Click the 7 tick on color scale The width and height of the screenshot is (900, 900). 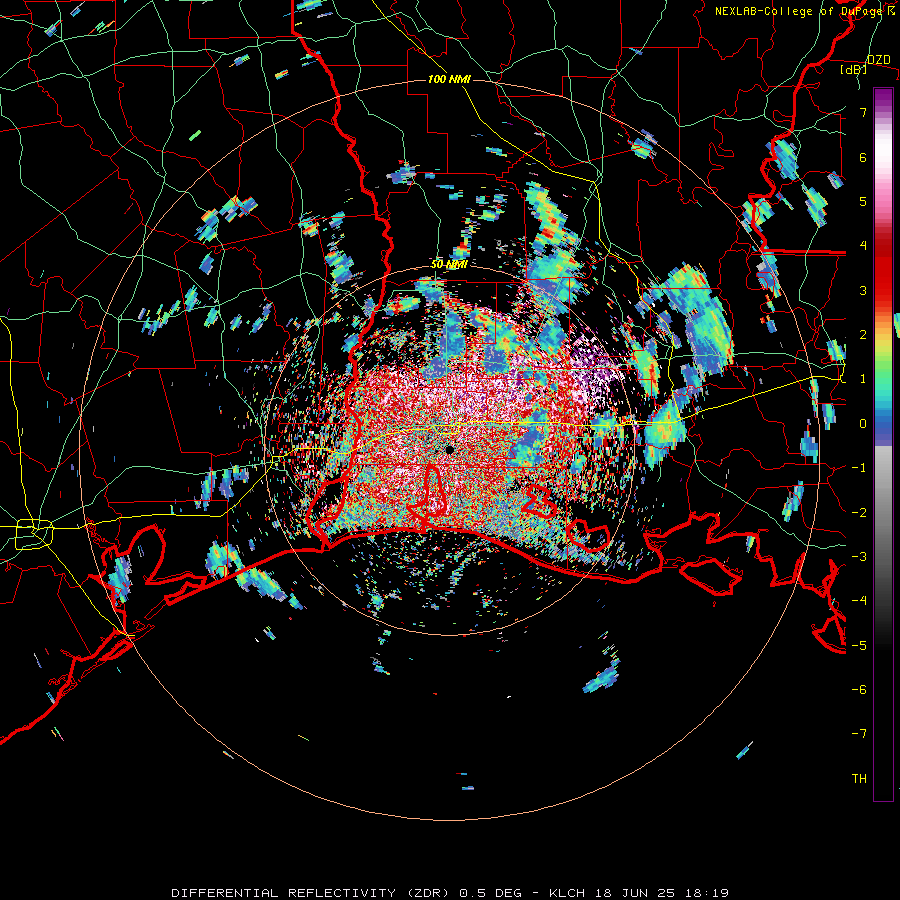pyautogui.click(x=863, y=112)
